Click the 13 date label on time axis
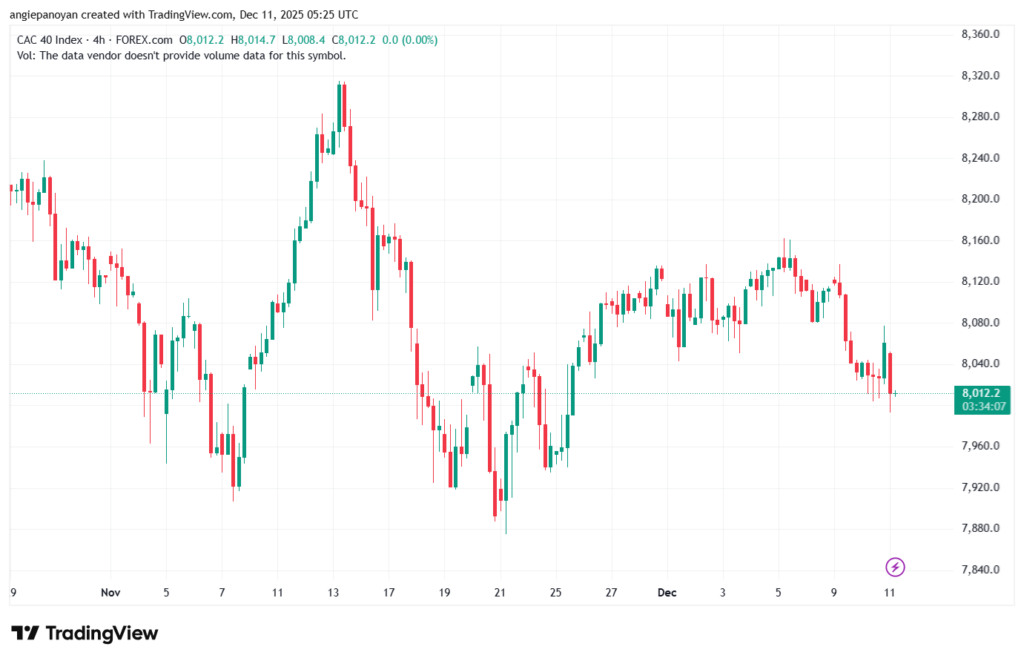The height and width of the screenshot is (661, 1024). pyautogui.click(x=333, y=592)
